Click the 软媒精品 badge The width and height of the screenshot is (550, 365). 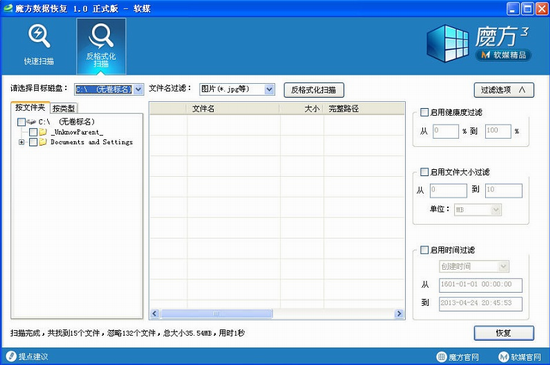tap(504, 55)
